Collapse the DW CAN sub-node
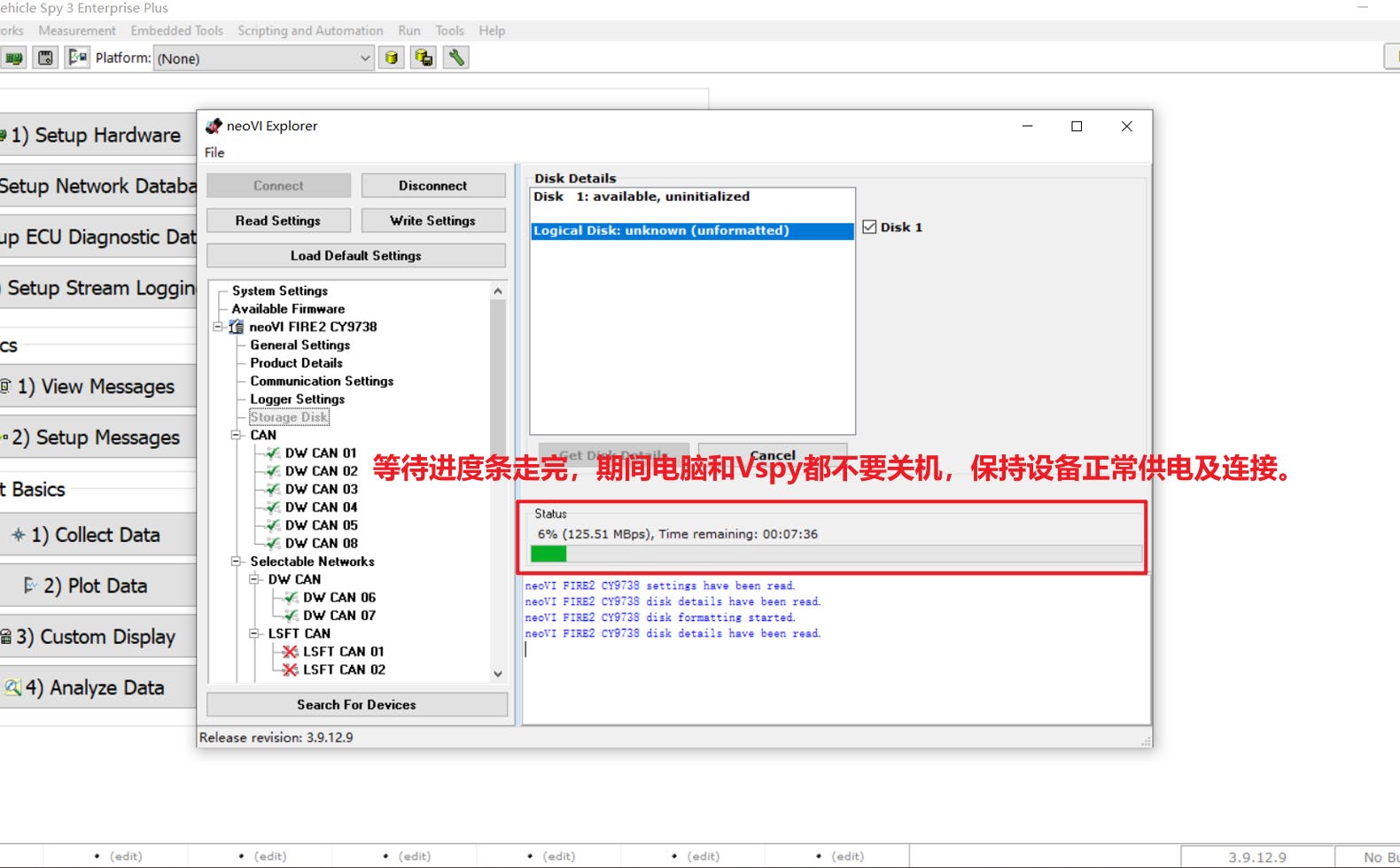This screenshot has height=868, width=1400. (254, 579)
